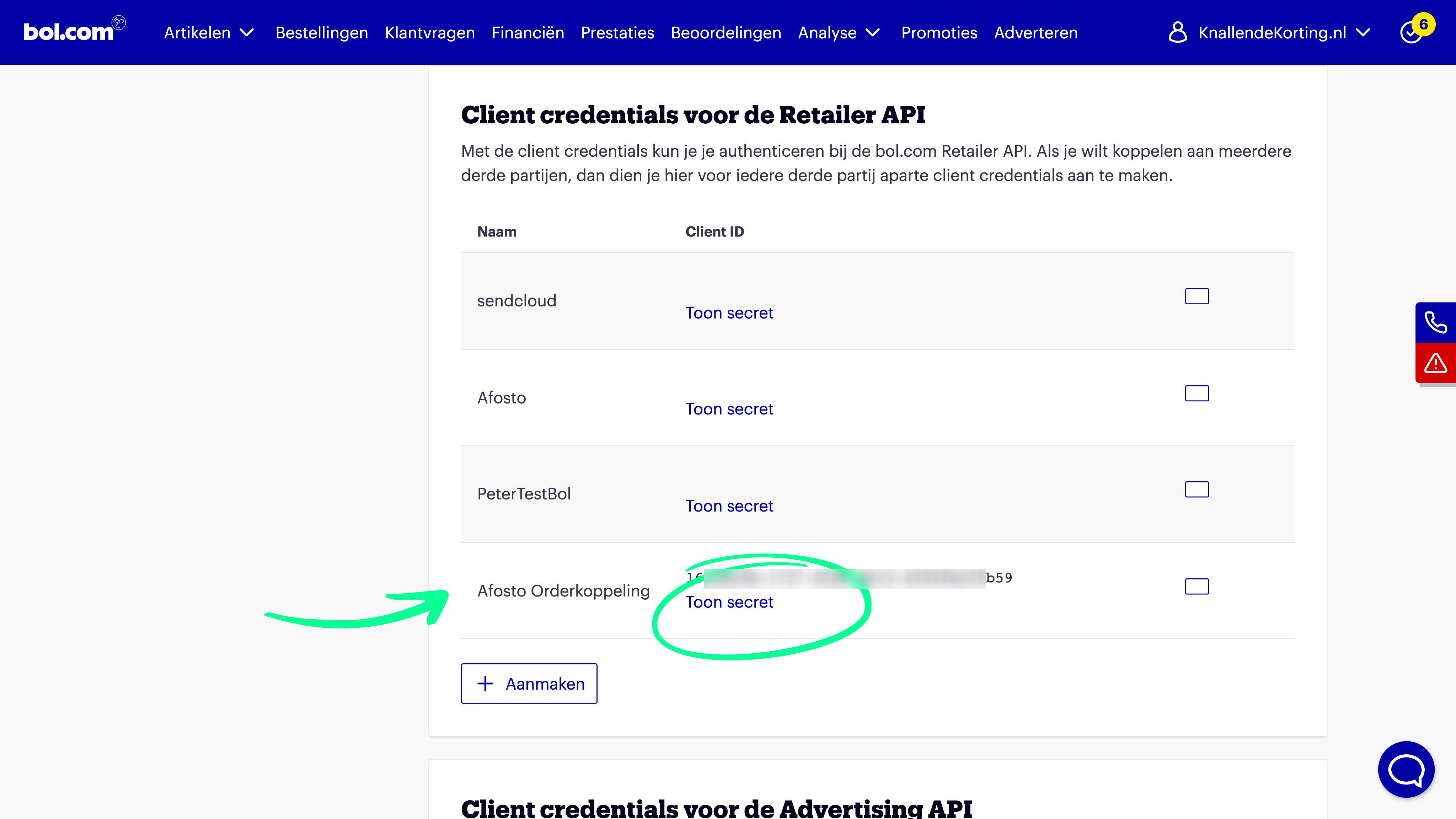1456x819 pixels.
Task: Click the sendcloud row action icon
Action: [1197, 296]
